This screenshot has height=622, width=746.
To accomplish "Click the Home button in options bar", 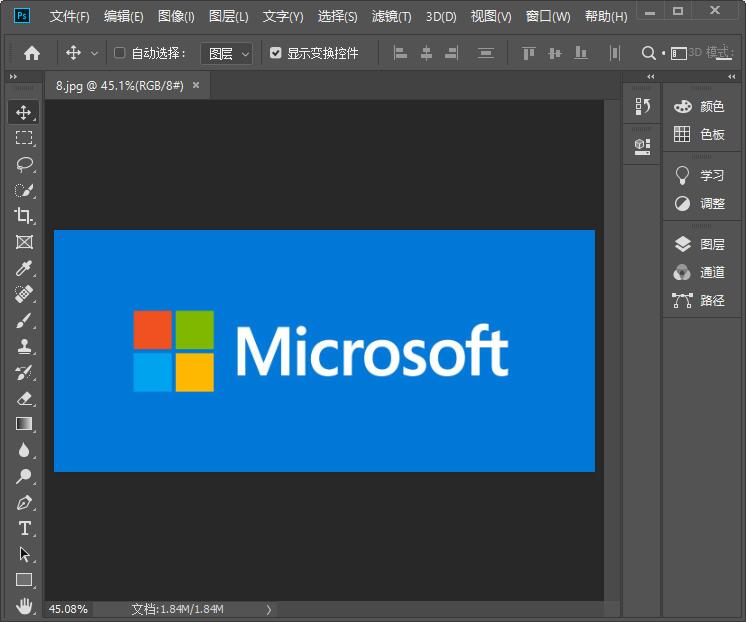I will [32, 53].
